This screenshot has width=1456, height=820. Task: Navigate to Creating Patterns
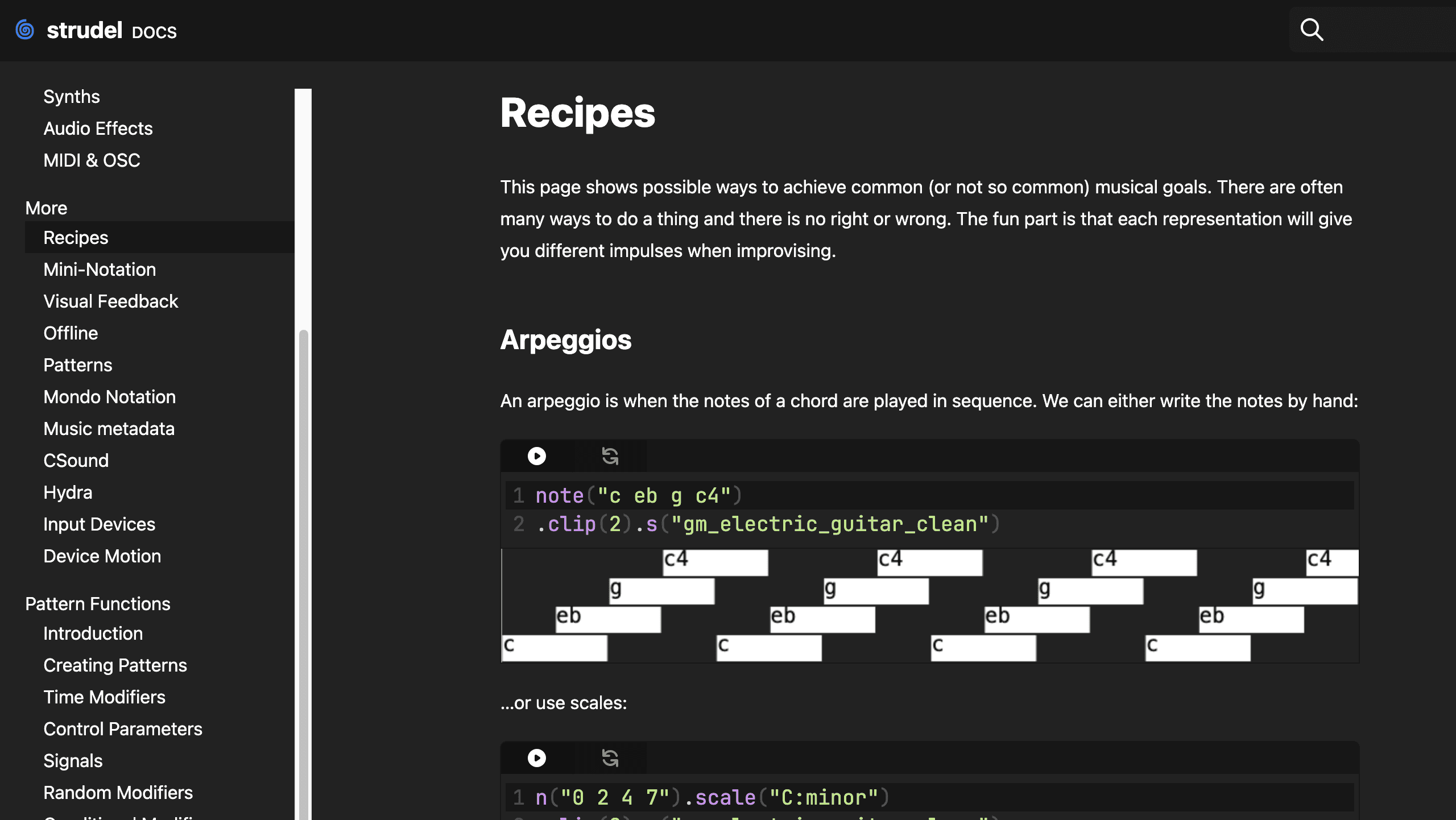(115, 665)
